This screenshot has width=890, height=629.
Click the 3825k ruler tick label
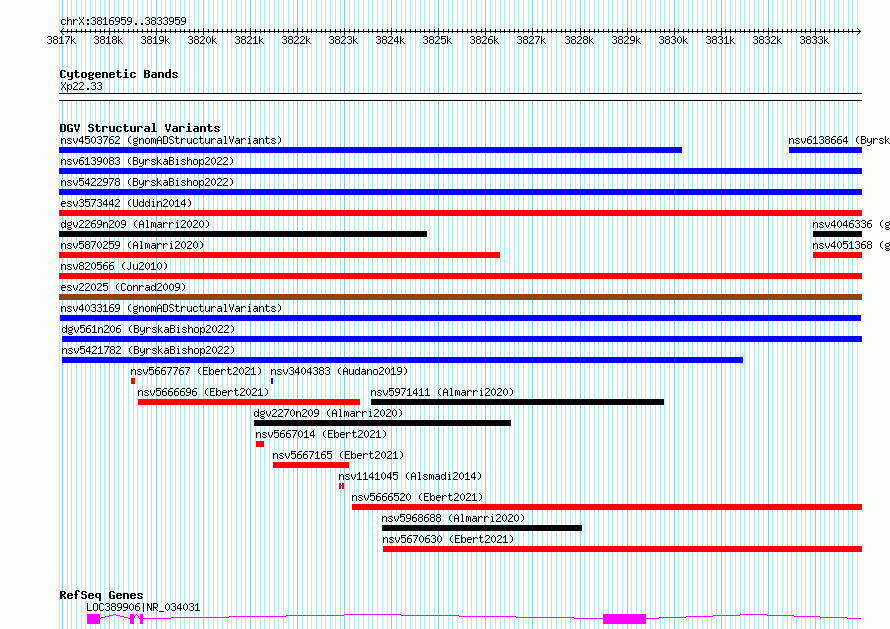(x=437, y=41)
